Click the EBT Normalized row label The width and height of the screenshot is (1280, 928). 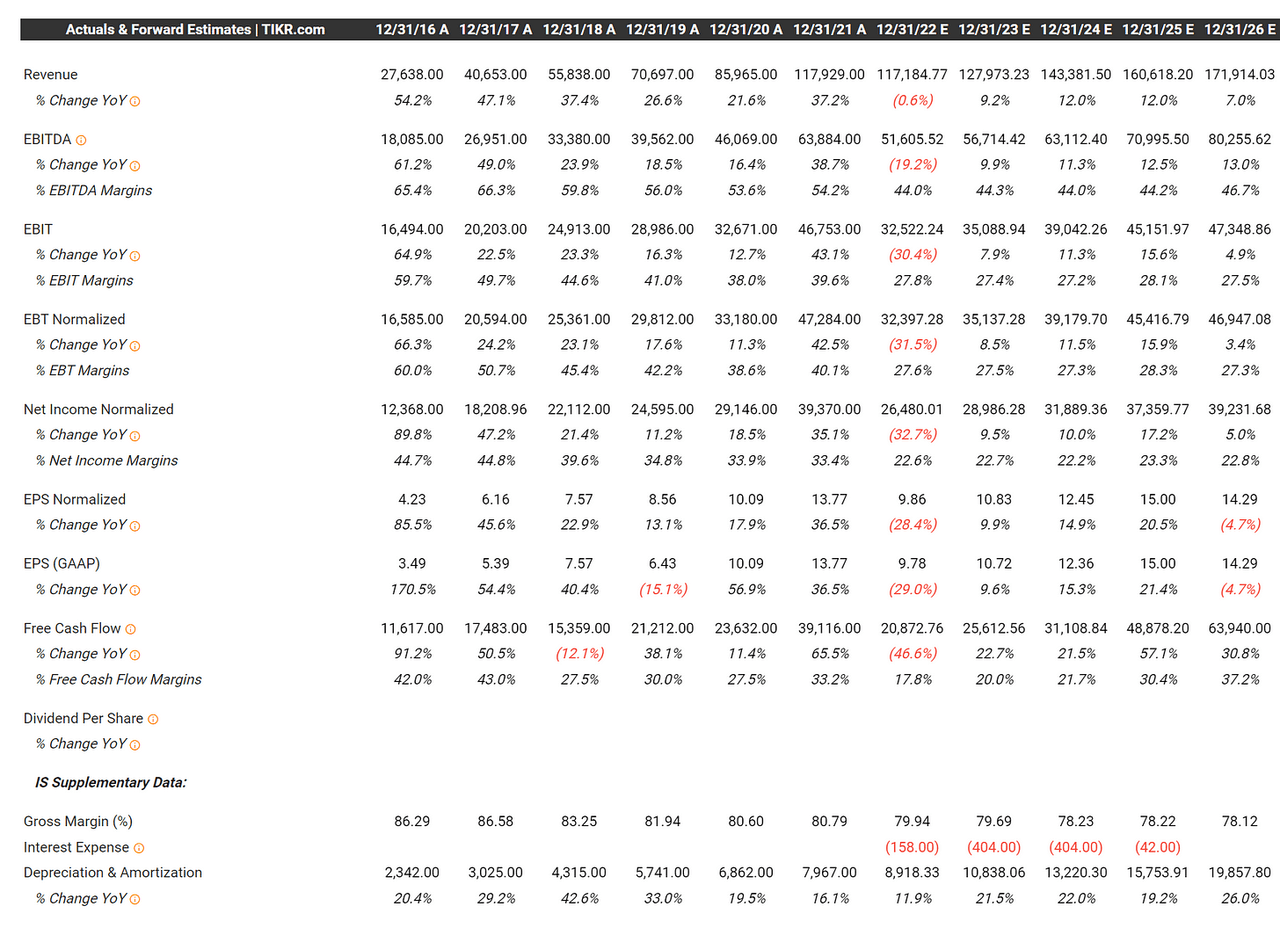tap(75, 320)
